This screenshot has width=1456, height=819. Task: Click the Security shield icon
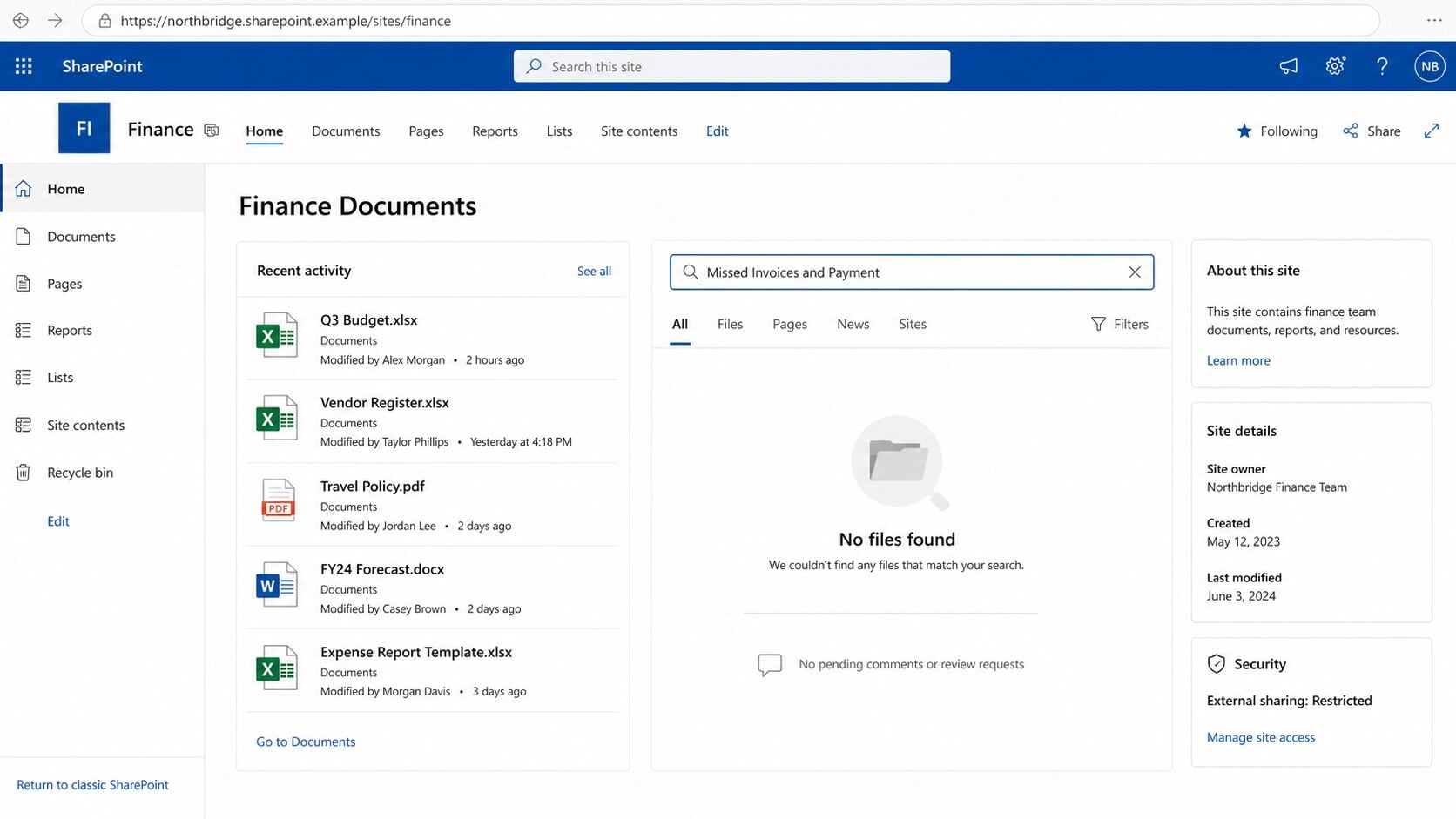tap(1217, 664)
